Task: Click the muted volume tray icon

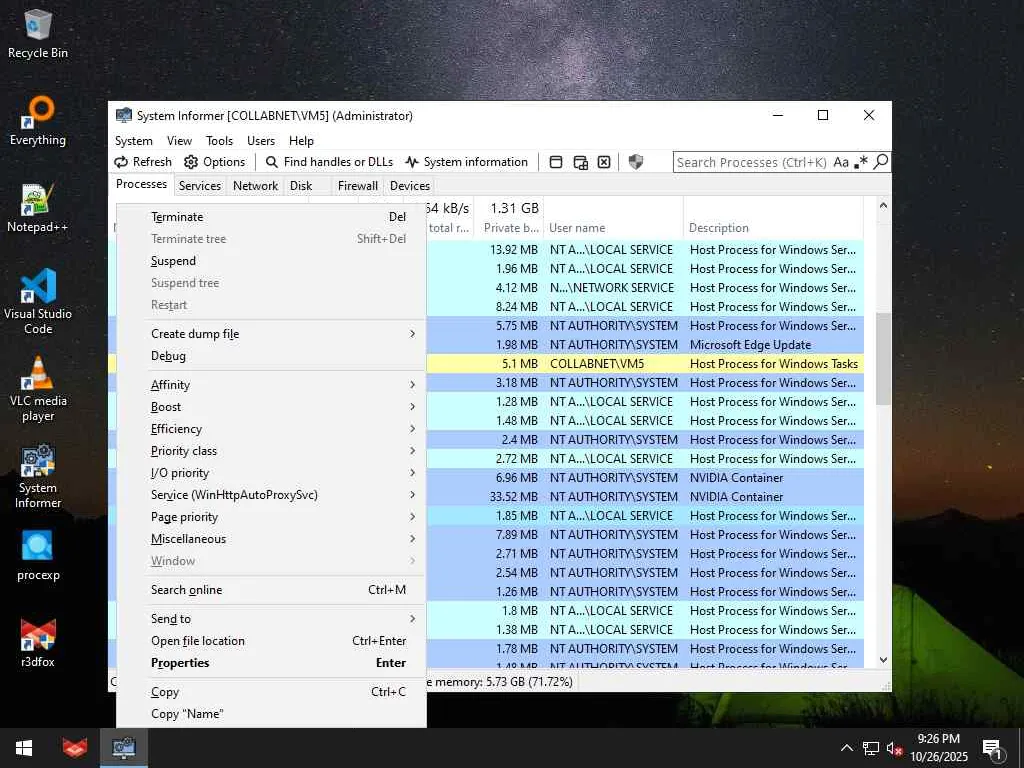Action: pyautogui.click(x=895, y=748)
